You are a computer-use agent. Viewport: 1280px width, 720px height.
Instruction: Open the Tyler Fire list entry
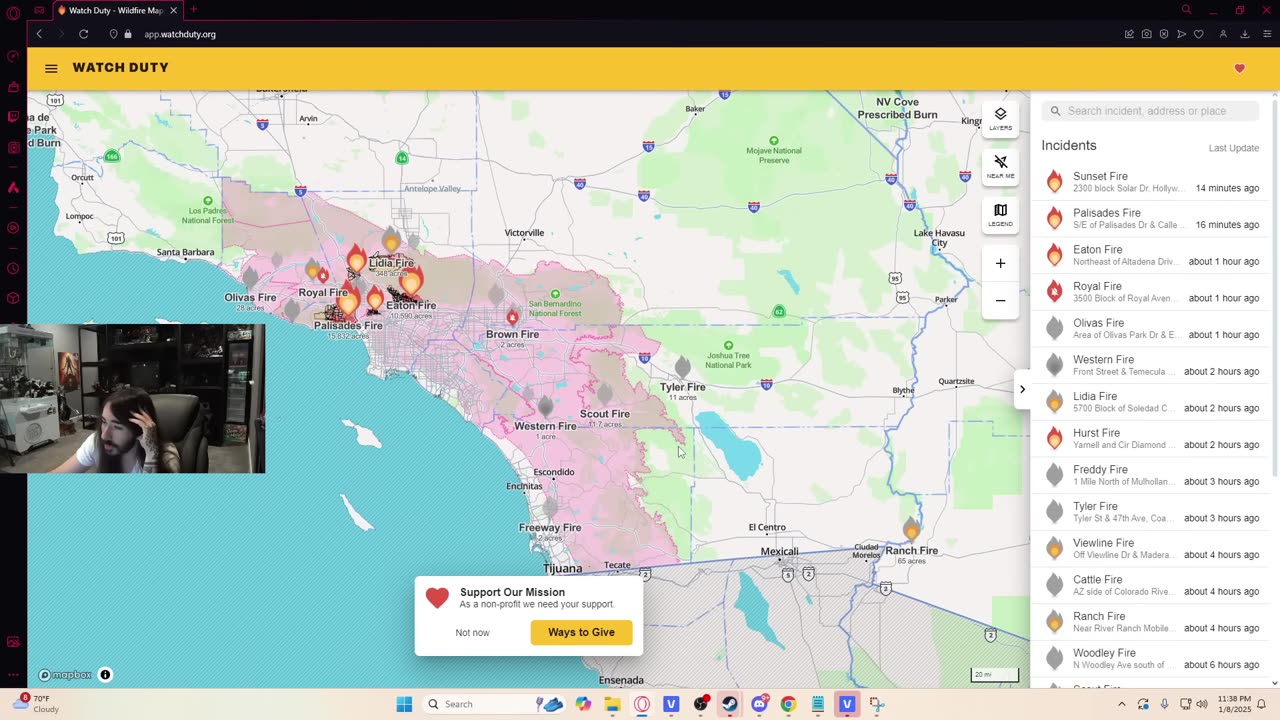coord(1150,512)
